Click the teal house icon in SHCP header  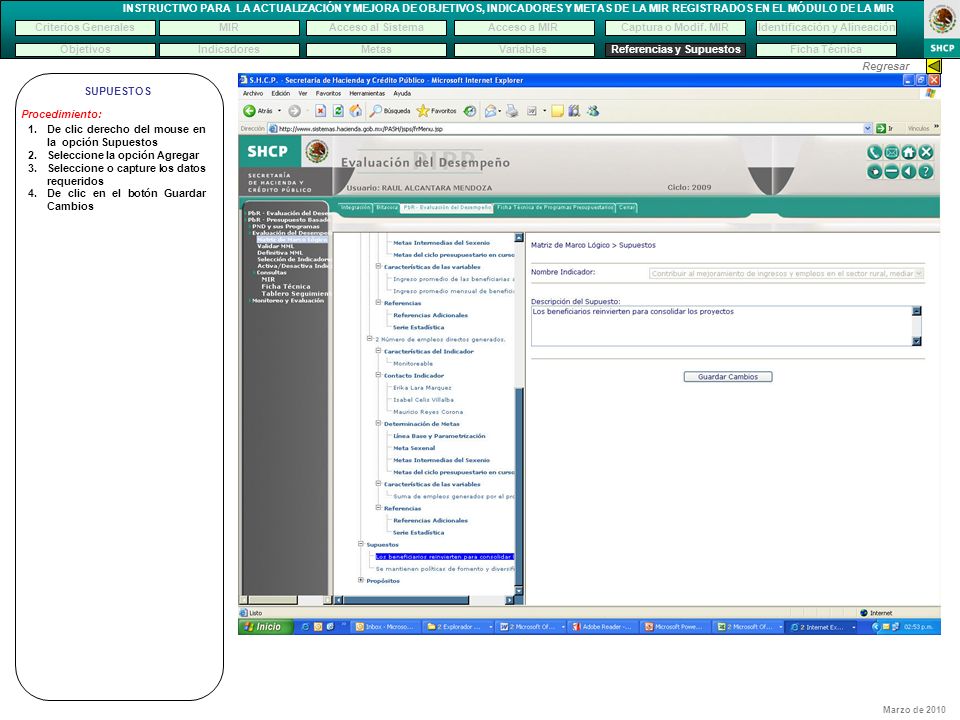pos(909,152)
